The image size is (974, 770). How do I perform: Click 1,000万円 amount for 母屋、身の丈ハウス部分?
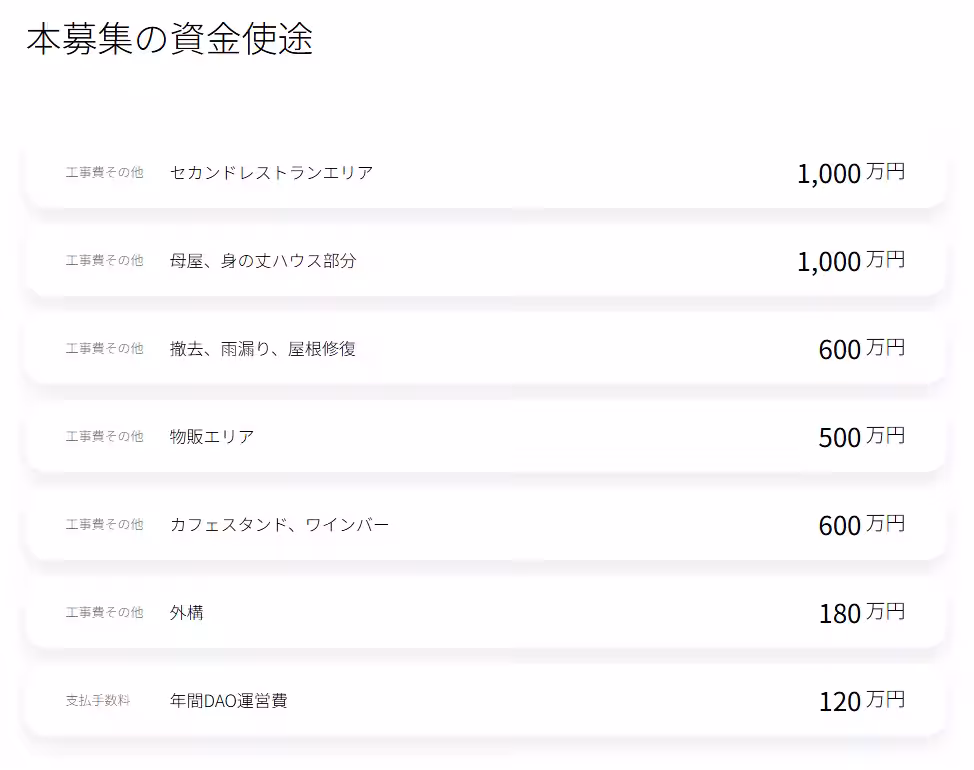[850, 261]
